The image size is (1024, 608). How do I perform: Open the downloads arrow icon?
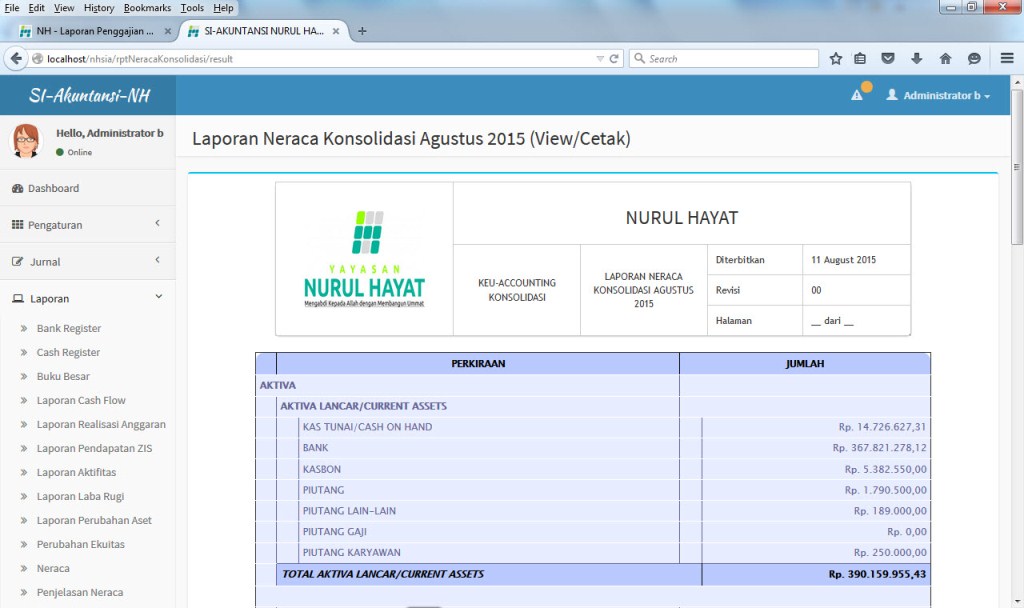click(916, 59)
